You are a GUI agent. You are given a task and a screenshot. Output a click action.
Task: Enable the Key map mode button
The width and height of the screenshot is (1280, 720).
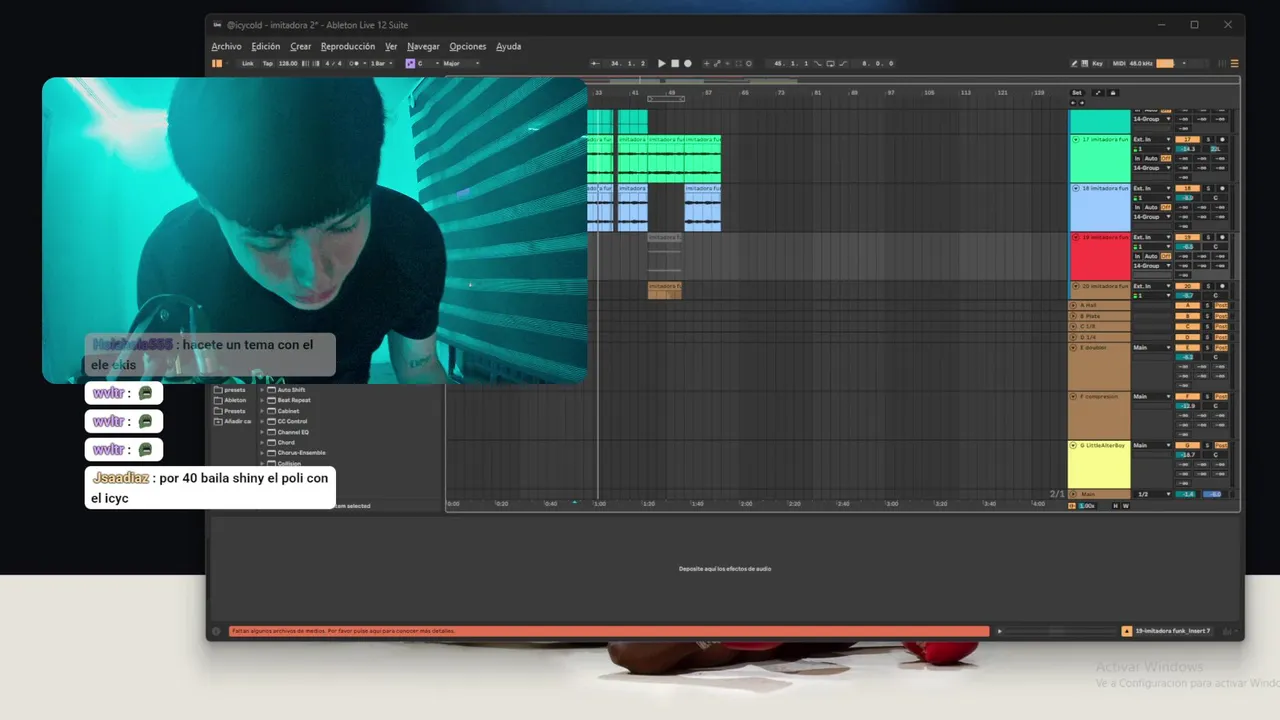point(1097,63)
